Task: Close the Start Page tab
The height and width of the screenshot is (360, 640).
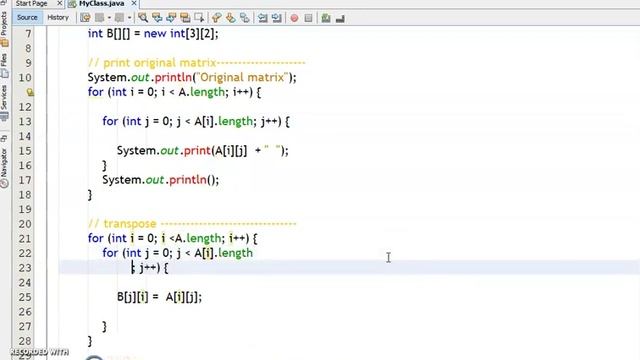Action: [60, 3]
